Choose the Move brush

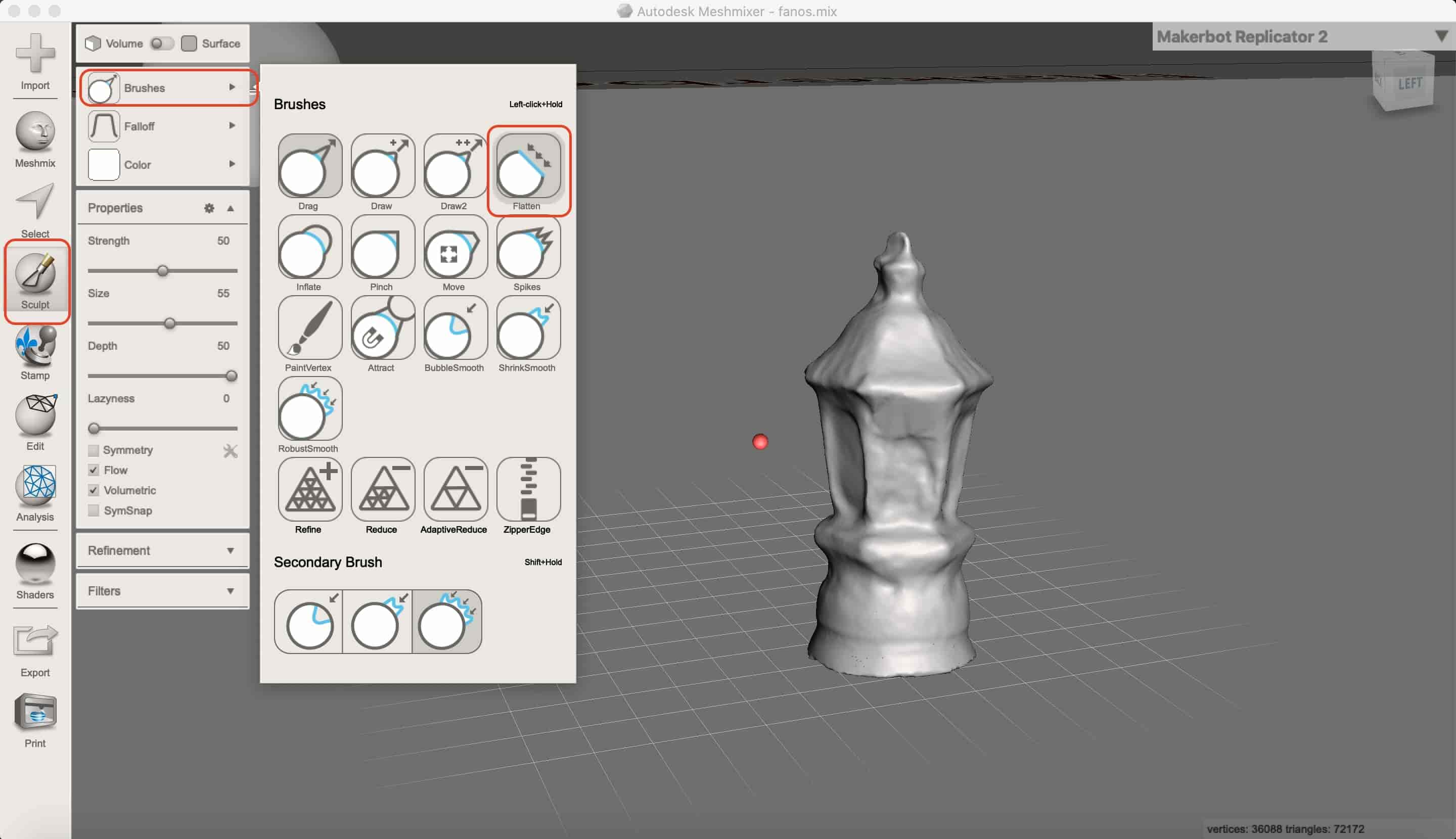coord(455,247)
